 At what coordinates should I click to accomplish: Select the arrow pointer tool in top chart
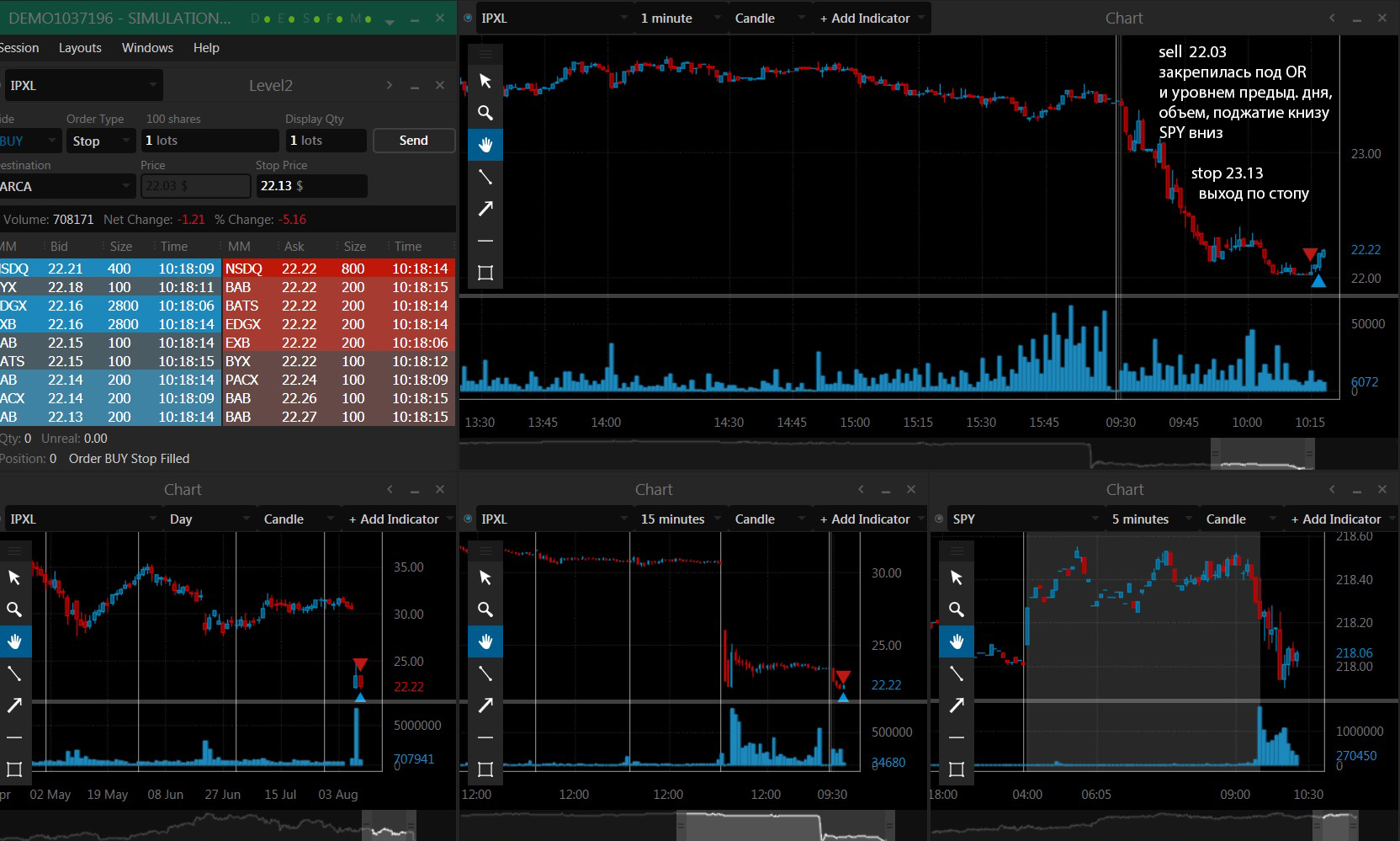click(485, 81)
